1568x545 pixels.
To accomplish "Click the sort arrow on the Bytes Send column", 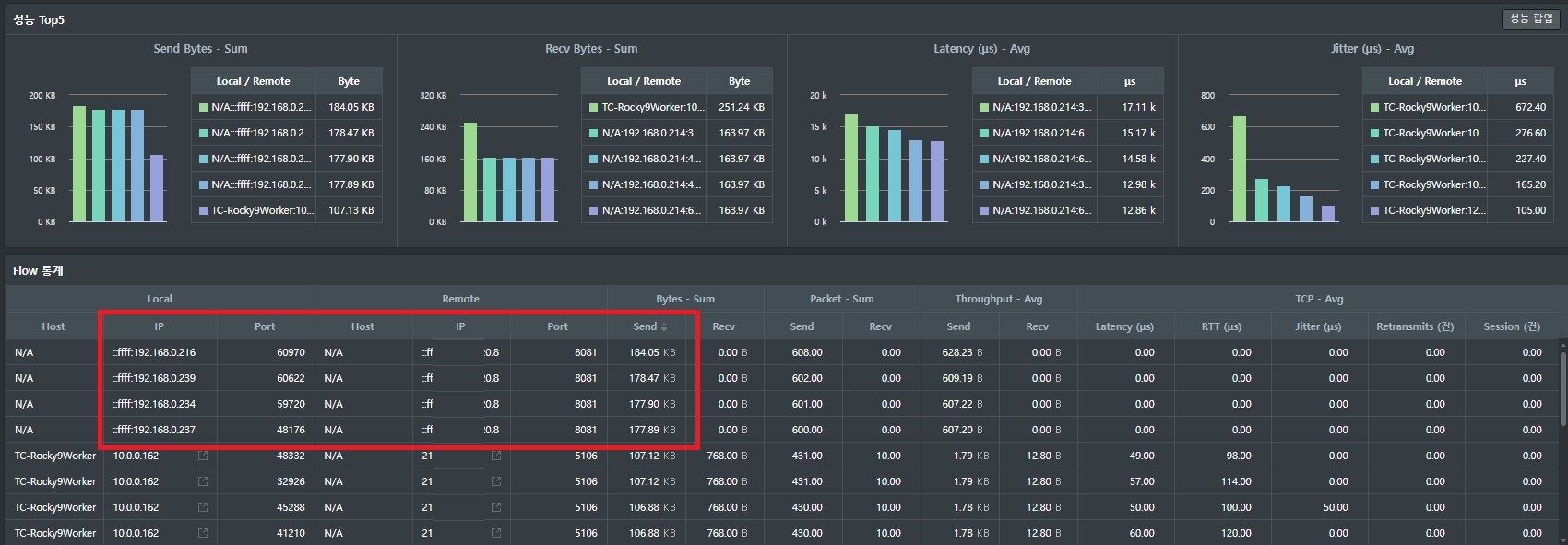I will (664, 327).
